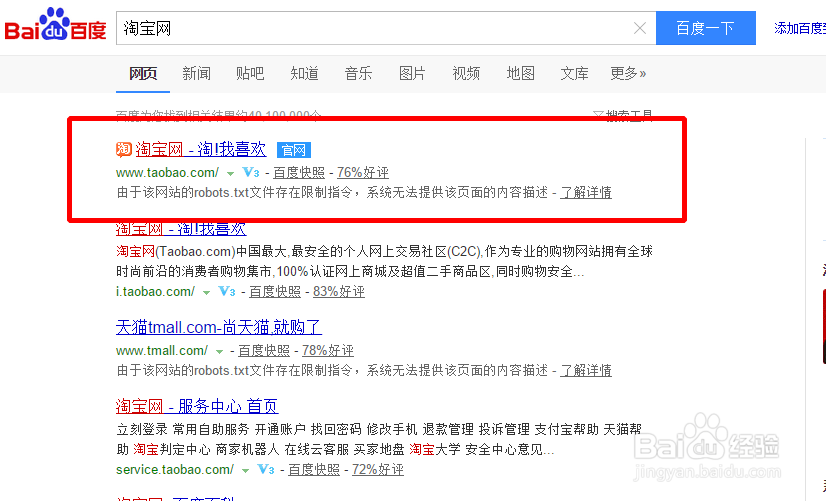This screenshot has height=501, width=826.
Task: Switch to the 文库 tab
Action: [574, 73]
